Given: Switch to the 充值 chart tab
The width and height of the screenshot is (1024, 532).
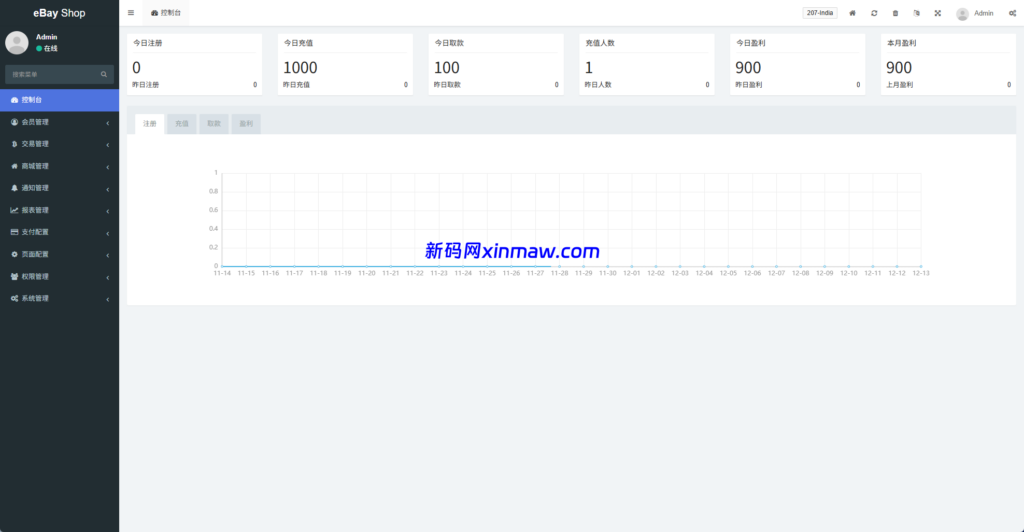Looking at the screenshot, I should [182, 123].
